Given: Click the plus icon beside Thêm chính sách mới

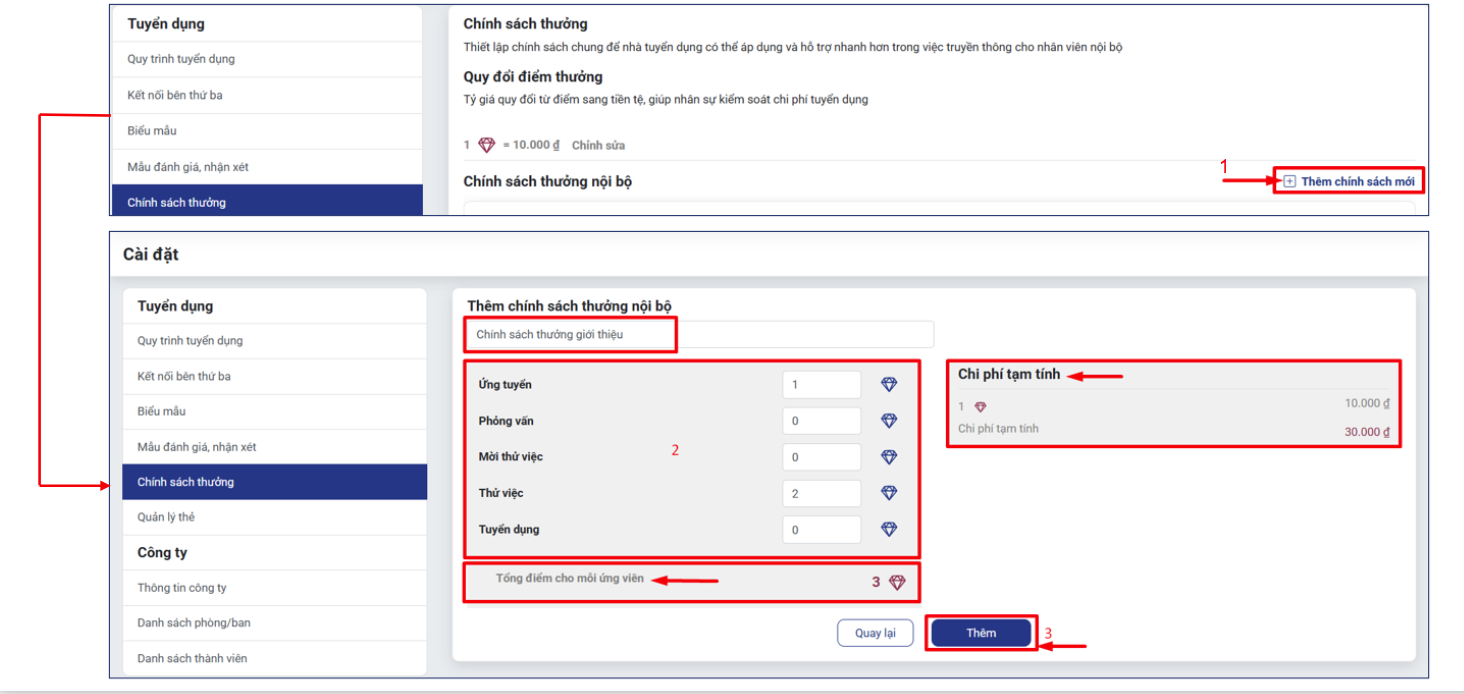Looking at the screenshot, I should click(x=1289, y=181).
